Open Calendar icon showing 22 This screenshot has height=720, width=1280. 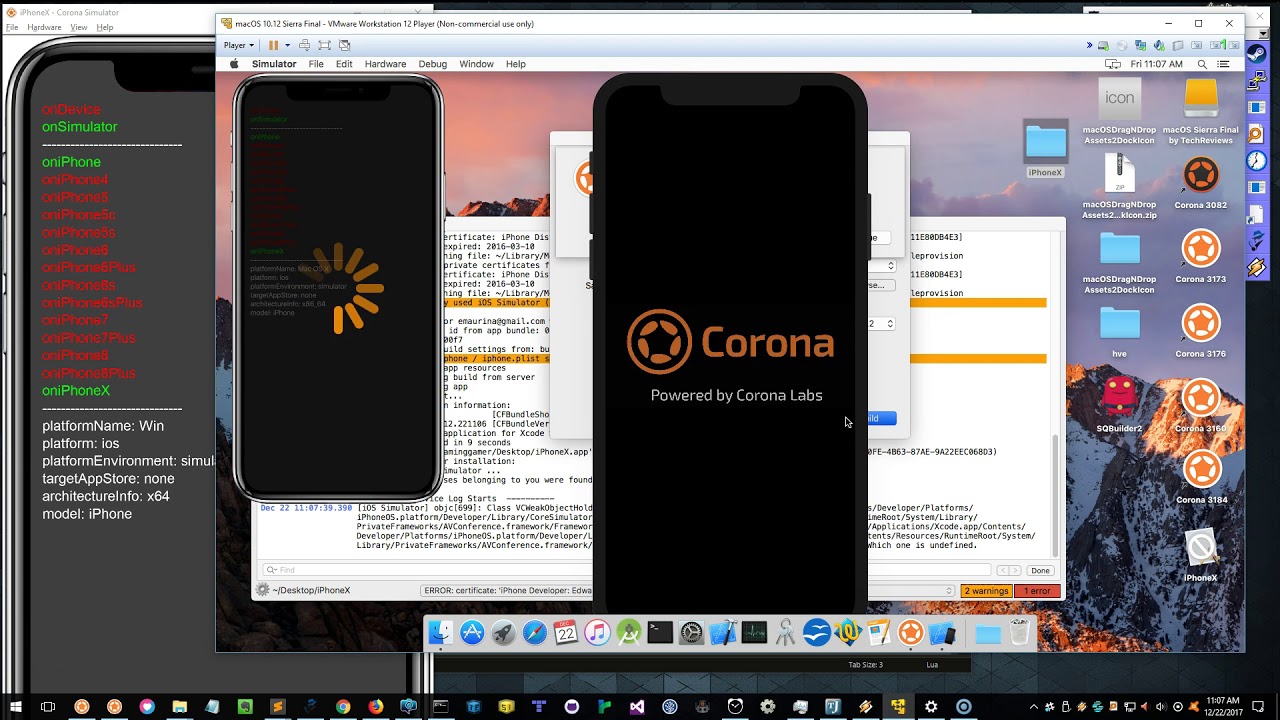coord(566,632)
